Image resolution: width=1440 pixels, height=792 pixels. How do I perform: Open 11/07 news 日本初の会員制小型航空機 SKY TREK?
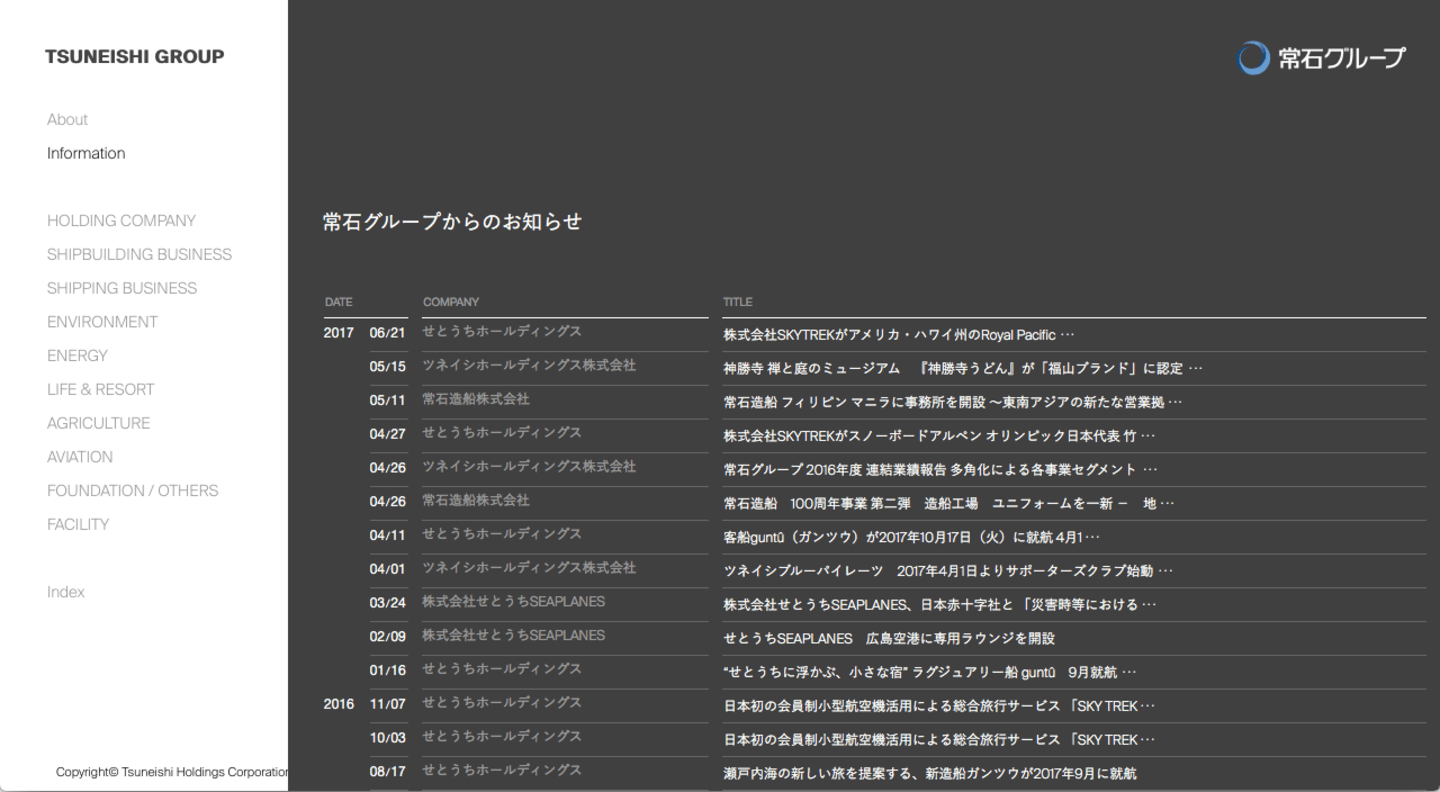[x=939, y=706]
